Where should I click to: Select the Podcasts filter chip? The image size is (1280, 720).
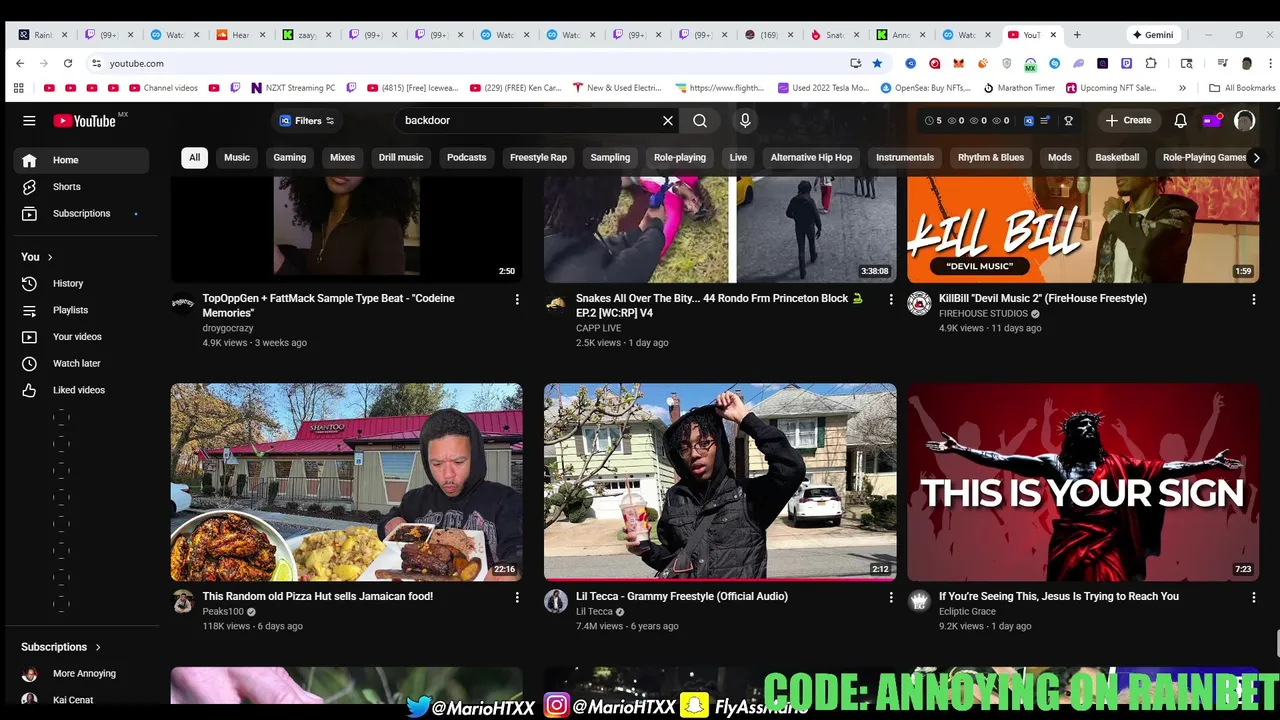(x=467, y=157)
